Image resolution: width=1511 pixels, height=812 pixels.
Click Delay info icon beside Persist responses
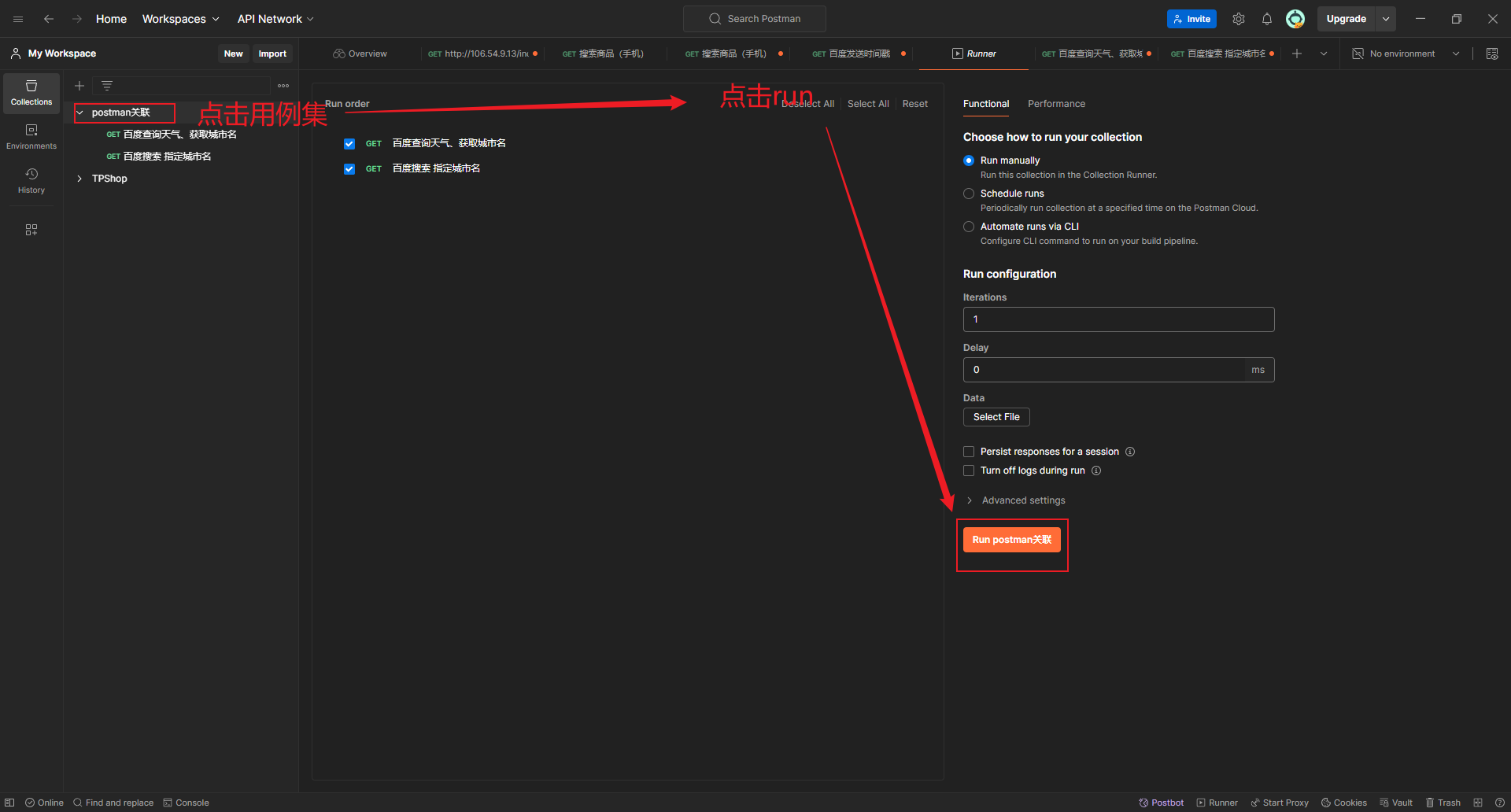click(x=1130, y=452)
